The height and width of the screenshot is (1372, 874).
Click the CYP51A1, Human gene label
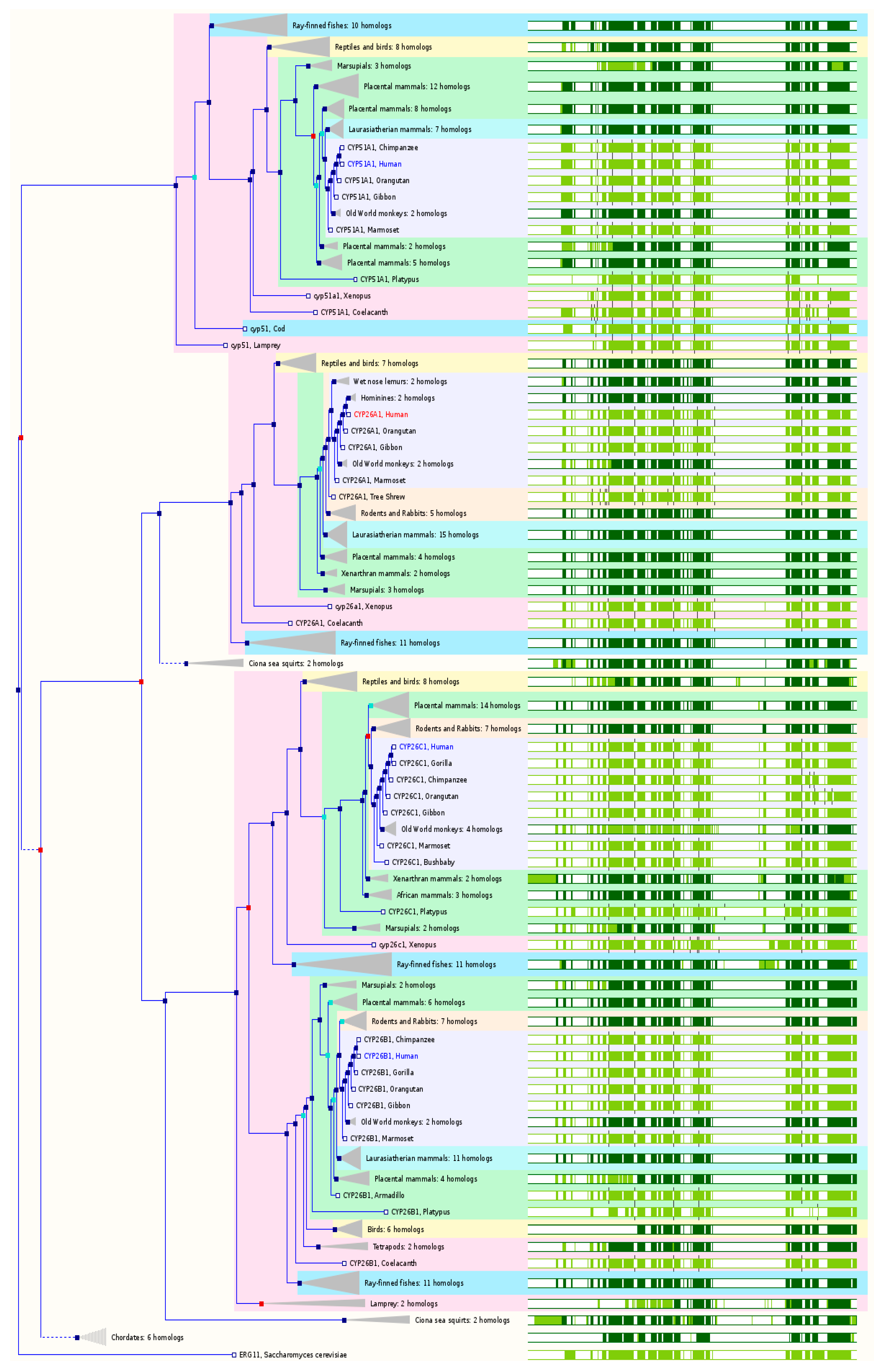coord(374,164)
